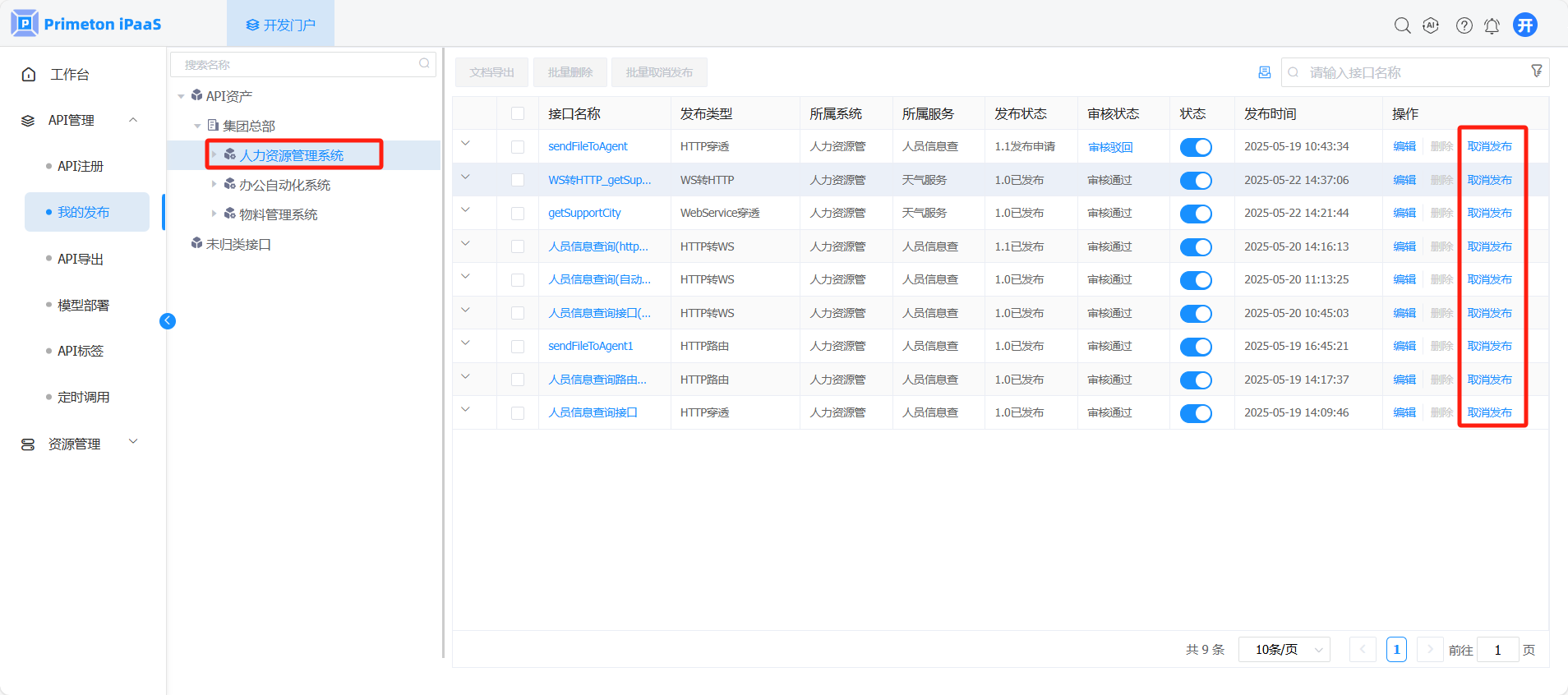Open the 人员信息查询接口 interface link
This screenshot has height=695, width=1568.
pyautogui.click(x=593, y=412)
